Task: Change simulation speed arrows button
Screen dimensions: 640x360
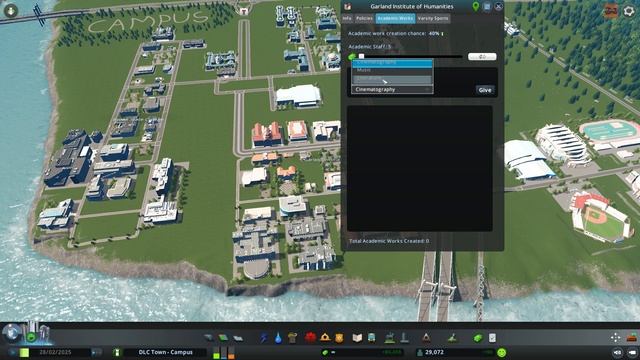Action: (x=96, y=352)
